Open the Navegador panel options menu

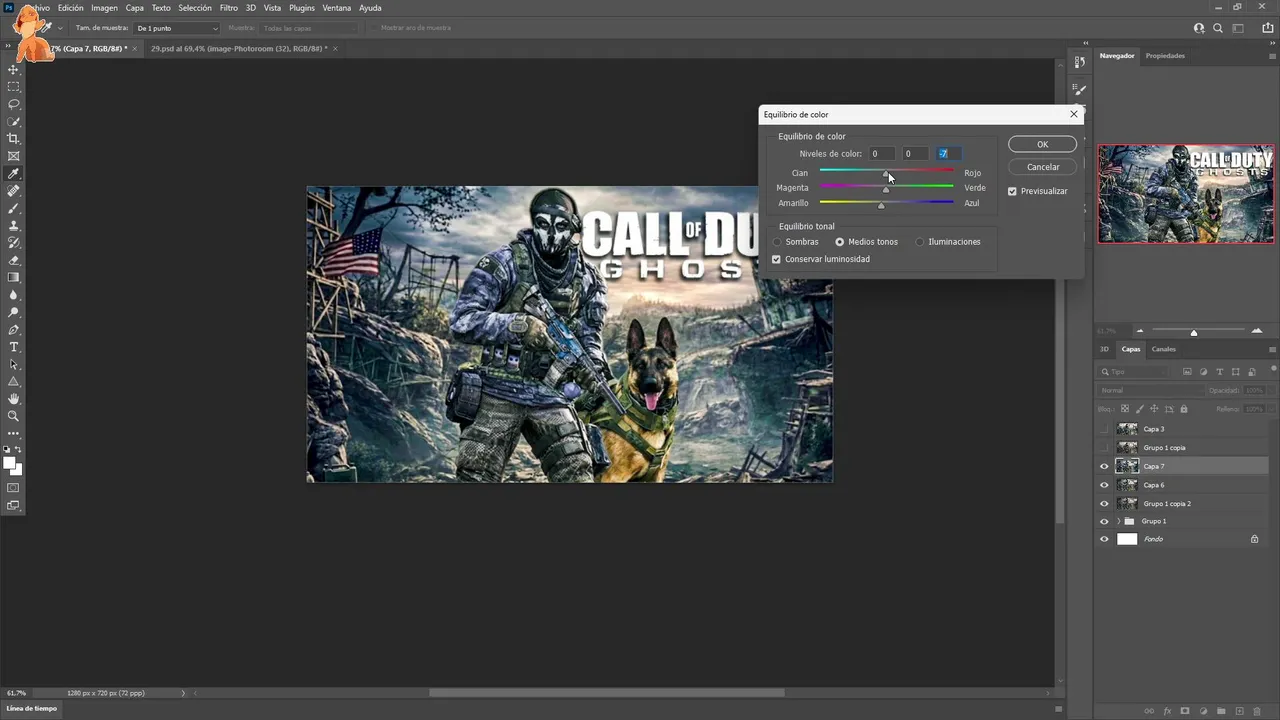click(x=1272, y=56)
